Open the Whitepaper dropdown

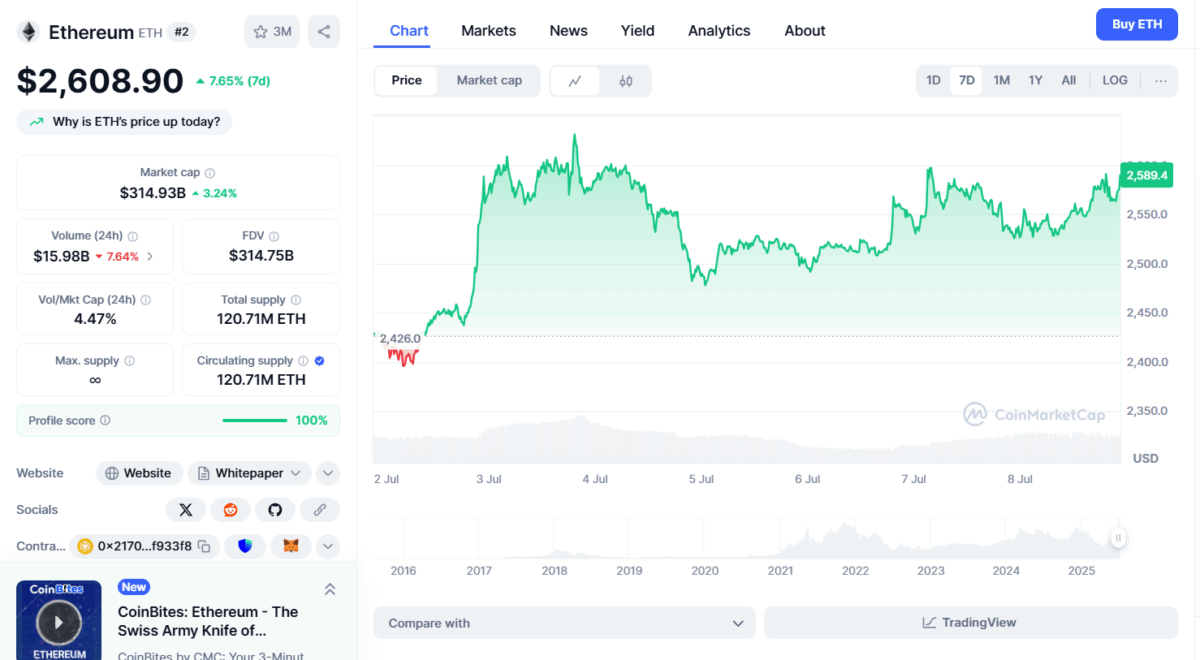pos(249,473)
